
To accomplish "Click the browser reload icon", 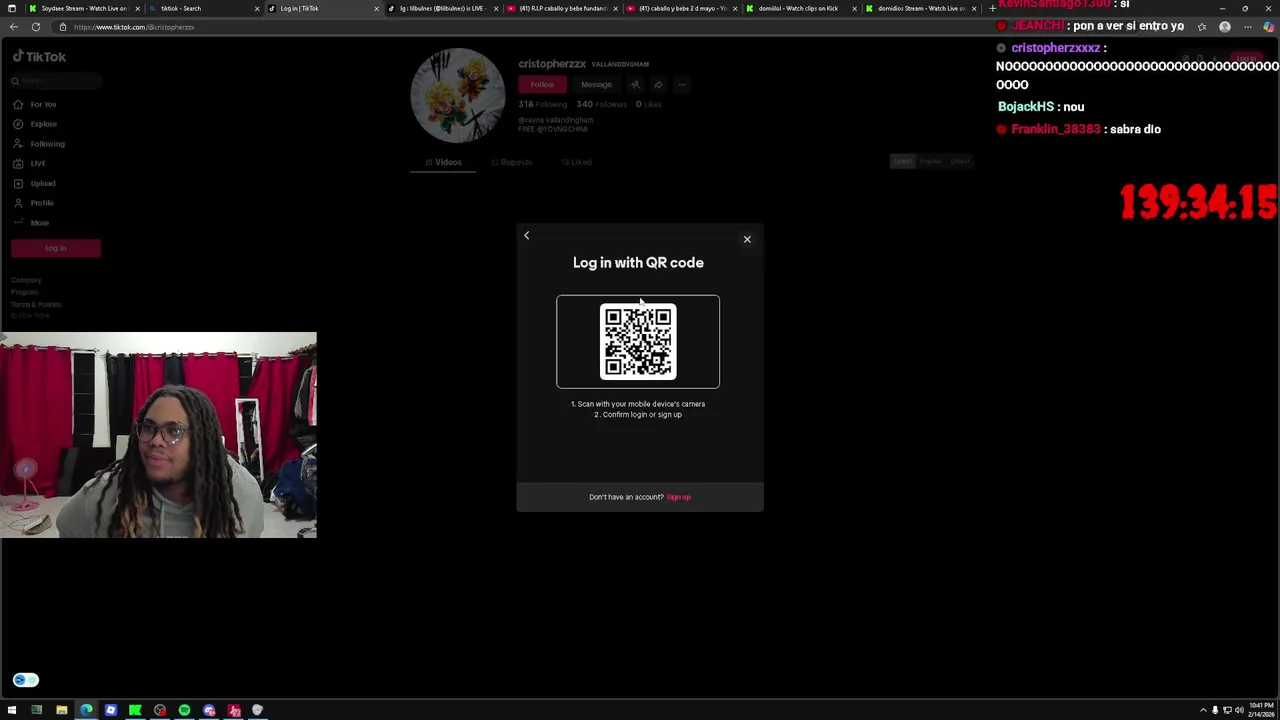I will click(x=36, y=27).
